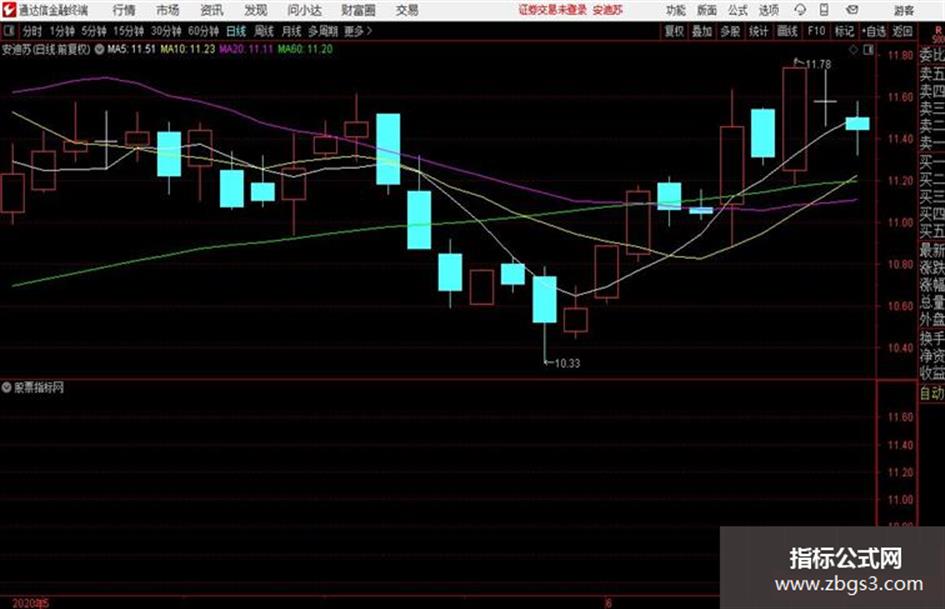Open the 版面 menu
The image size is (945, 609).
coord(706,10)
